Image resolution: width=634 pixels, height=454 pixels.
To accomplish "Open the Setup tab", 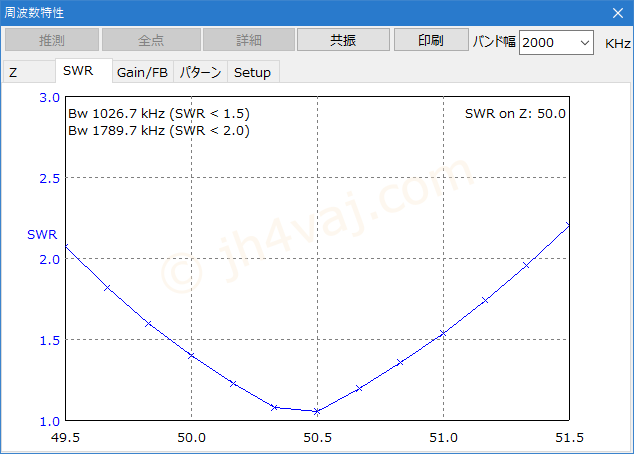I will [x=253, y=72].
